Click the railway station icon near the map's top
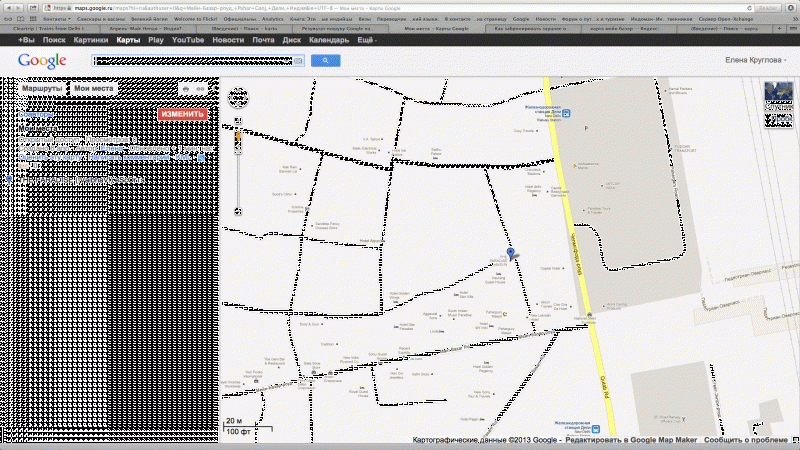 click(566, 113)
